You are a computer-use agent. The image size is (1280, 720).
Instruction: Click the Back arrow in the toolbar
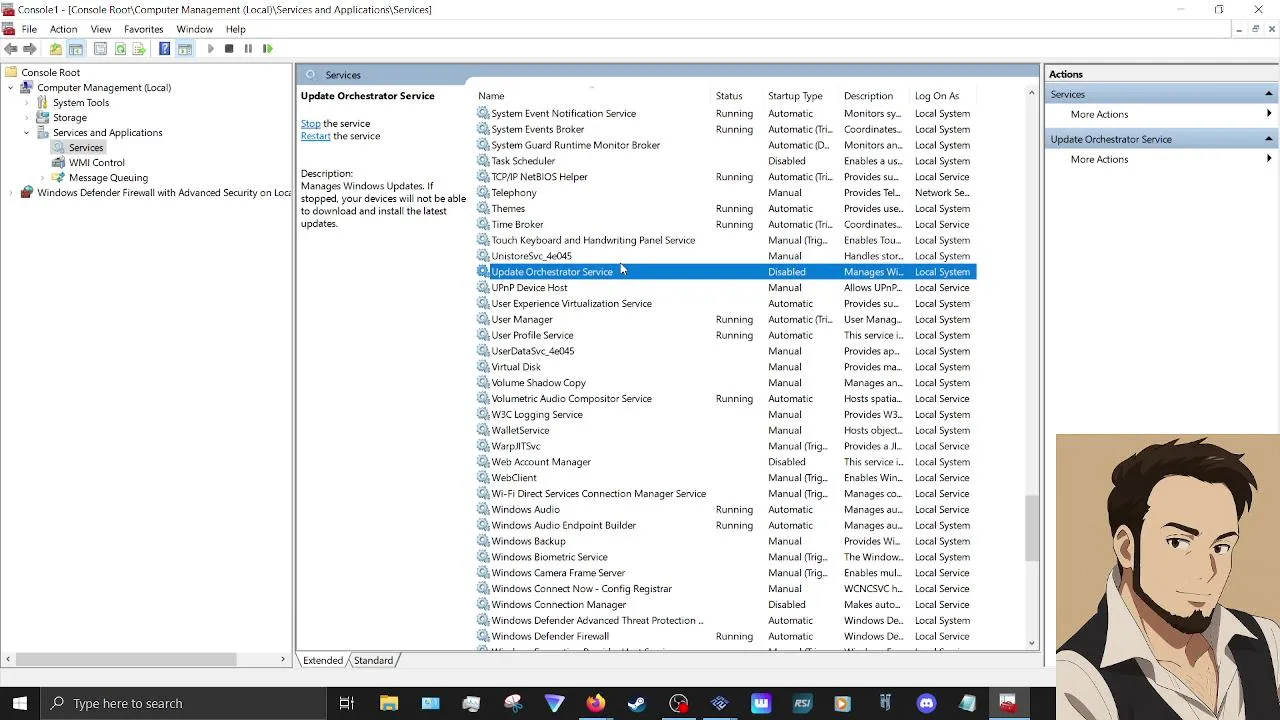point(10,49)
